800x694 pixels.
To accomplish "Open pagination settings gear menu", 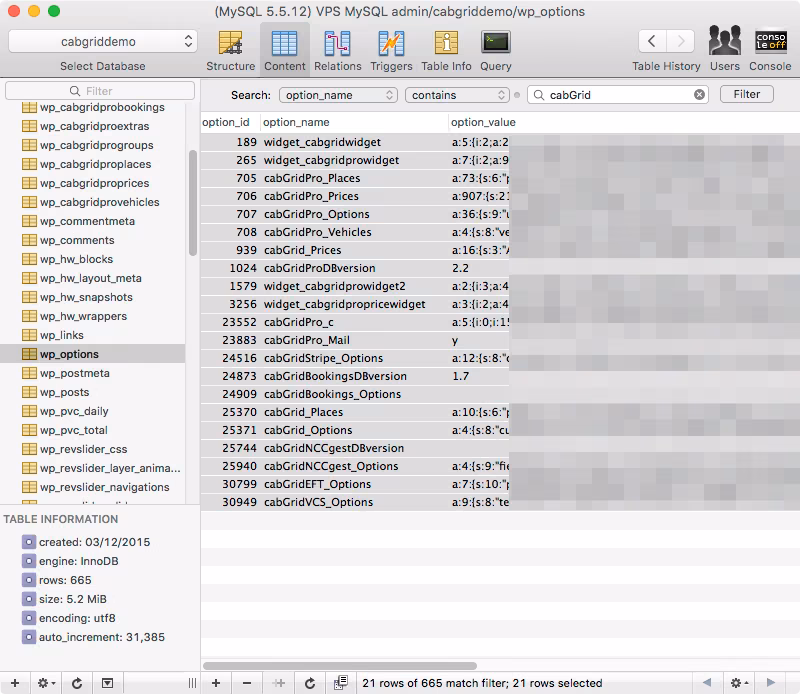I will point(739,682).
